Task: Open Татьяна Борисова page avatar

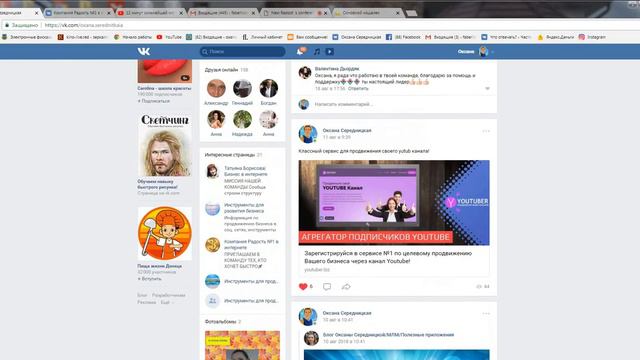Action: [x=212, y=171]
